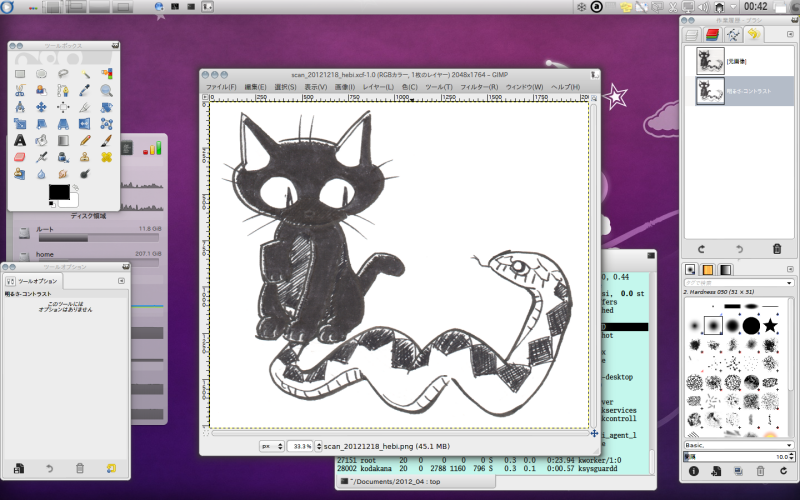This screenshot has width=800, height=500.
Task: Select the Ink tool
Action: [63, 157]
